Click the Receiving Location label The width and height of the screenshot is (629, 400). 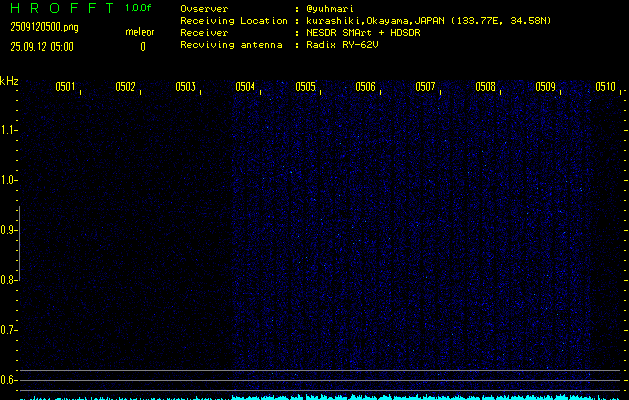(234, 21)
